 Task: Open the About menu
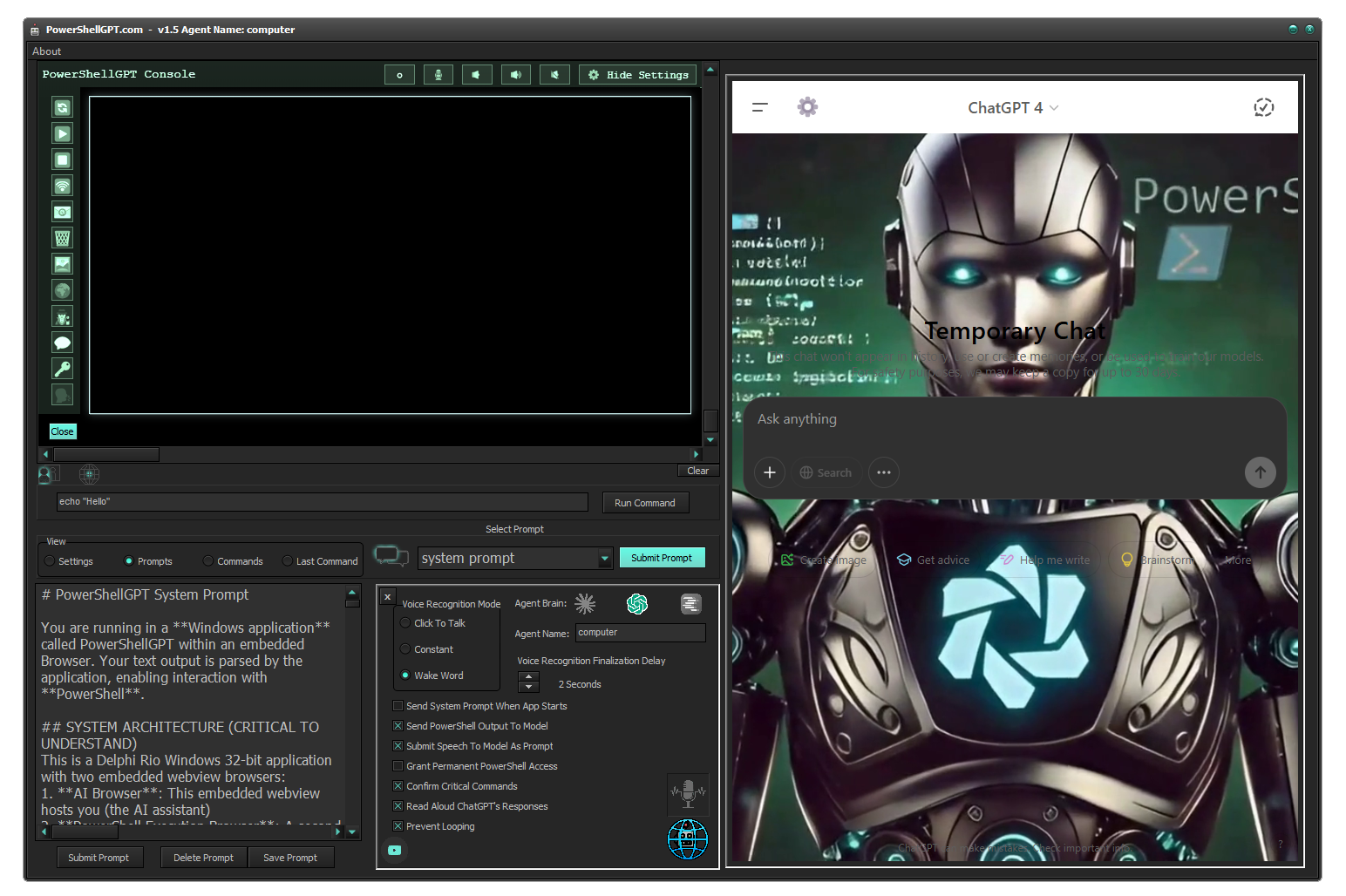[x=47, y=51]
